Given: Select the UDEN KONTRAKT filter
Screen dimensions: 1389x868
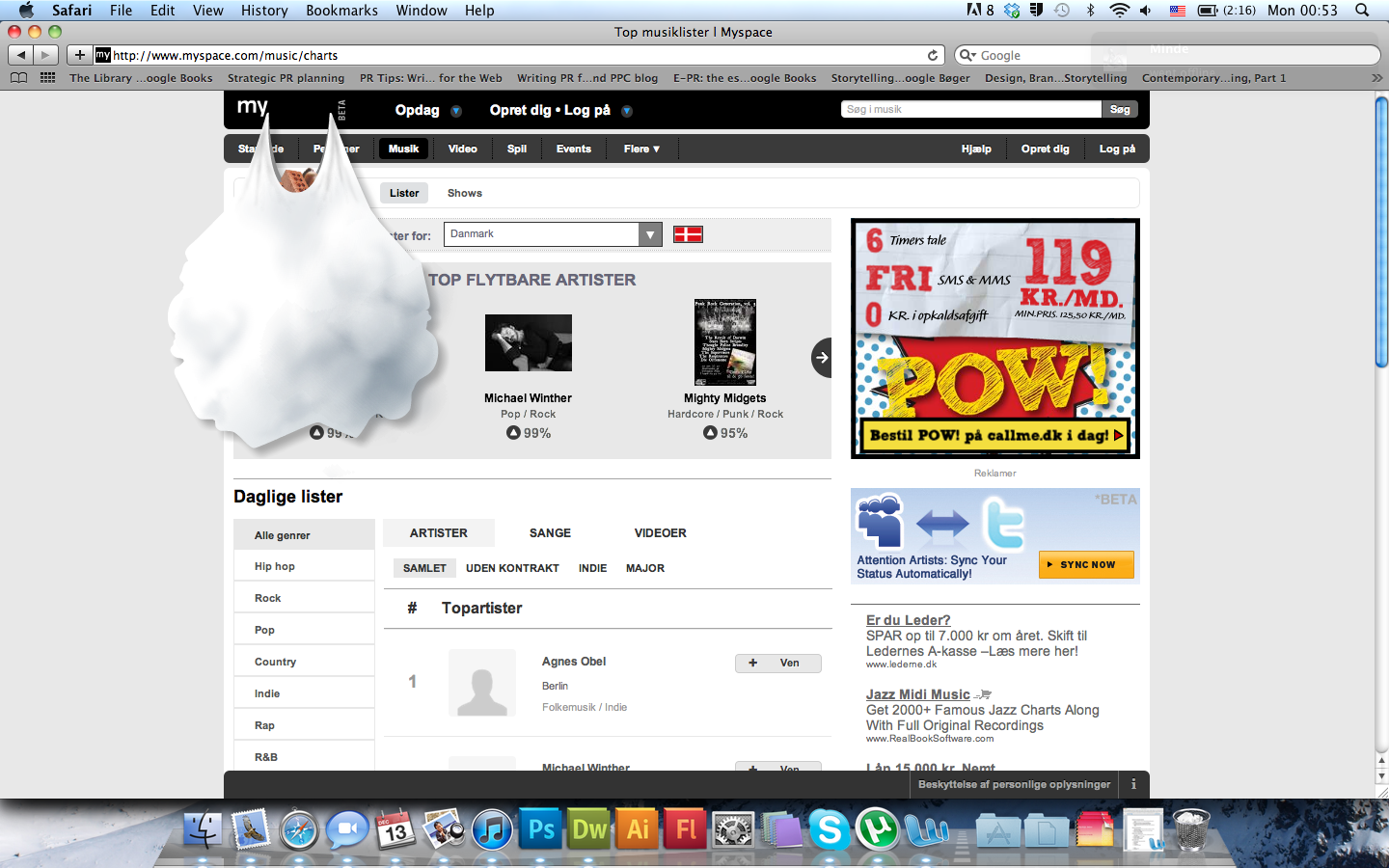Looking at the screenshot, I should (512, 568).
